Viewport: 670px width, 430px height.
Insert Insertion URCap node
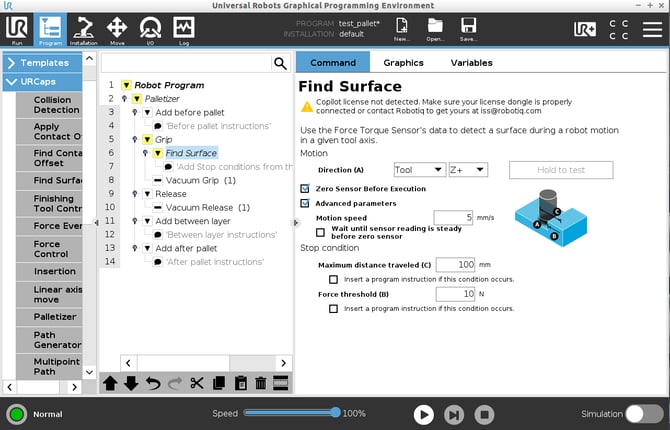[x=49, y=271]
